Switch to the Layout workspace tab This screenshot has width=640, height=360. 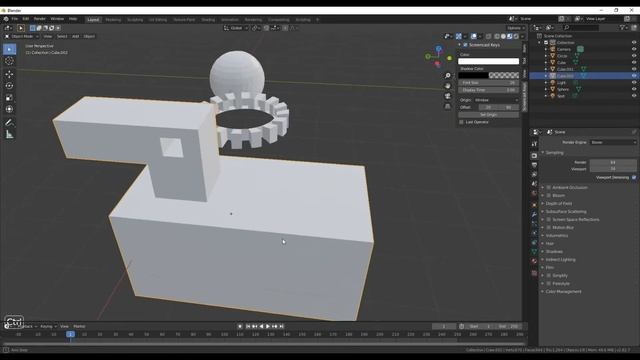[x=93, y=20]
